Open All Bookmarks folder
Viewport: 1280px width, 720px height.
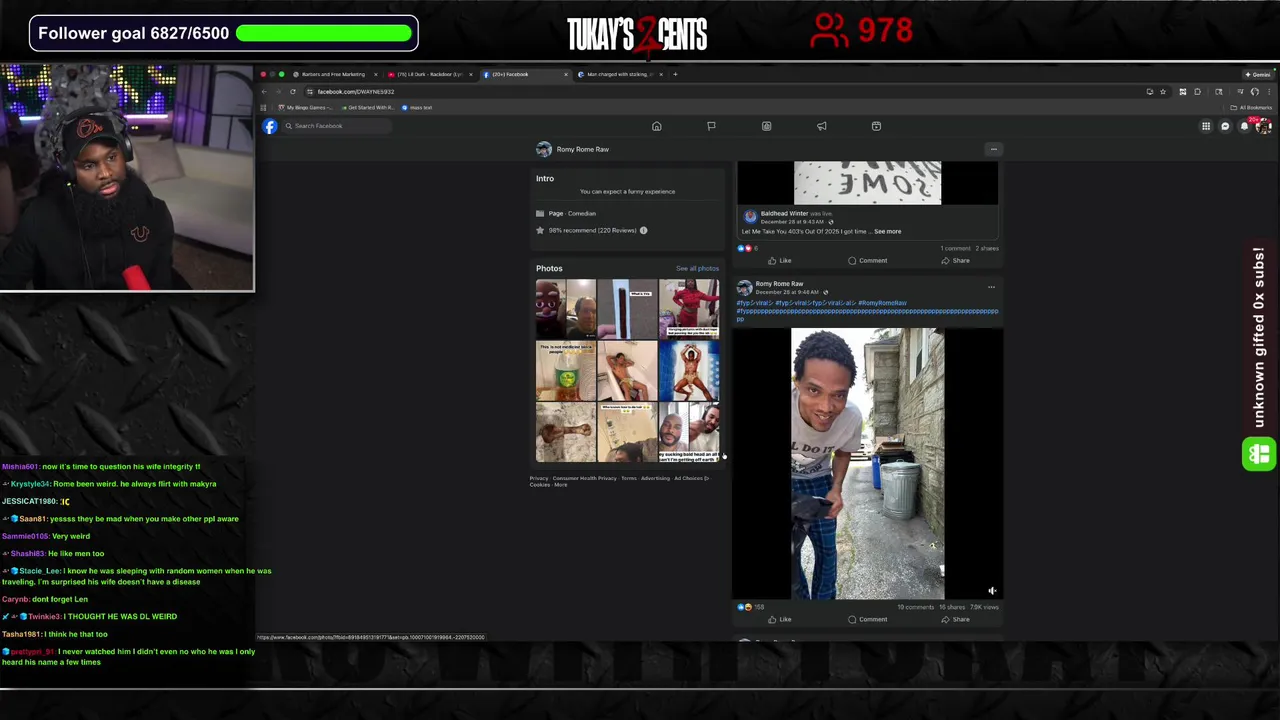1252,107
